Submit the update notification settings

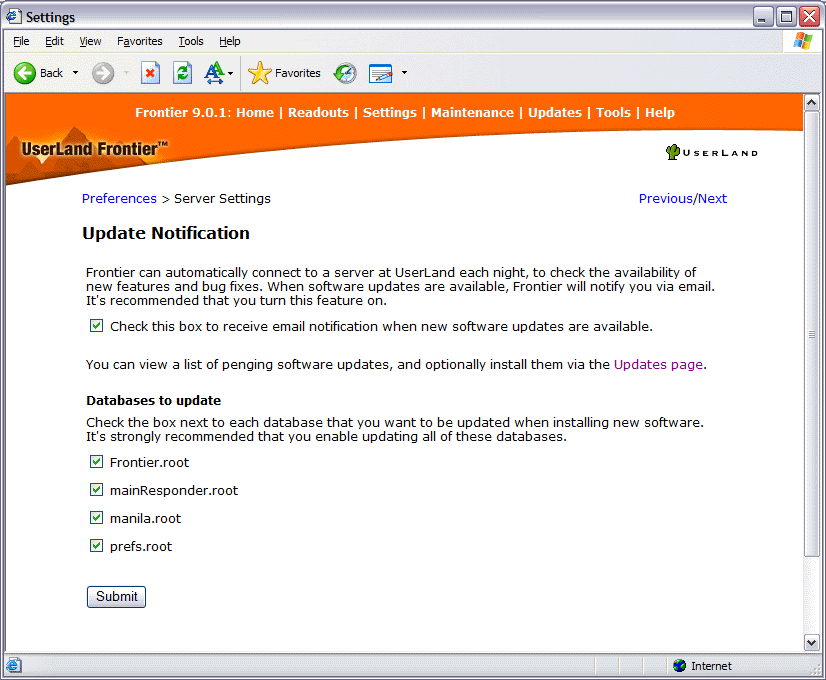pos(116,597)
